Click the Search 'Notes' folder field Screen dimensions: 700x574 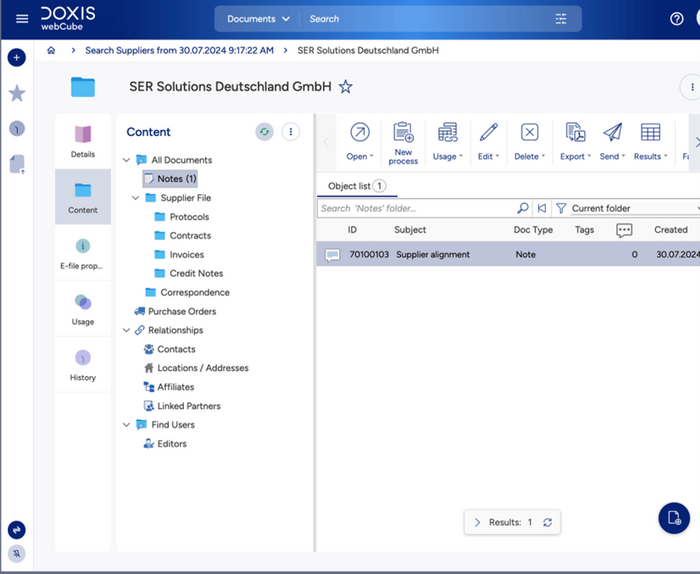pos(415,208)
